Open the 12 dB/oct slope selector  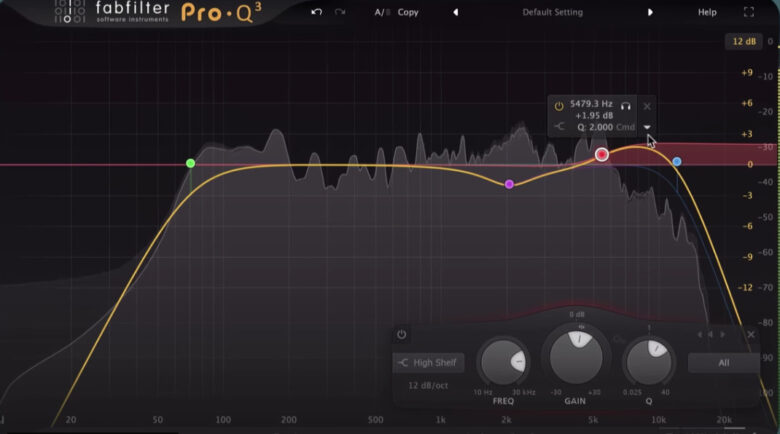click(x=428, y=385)
